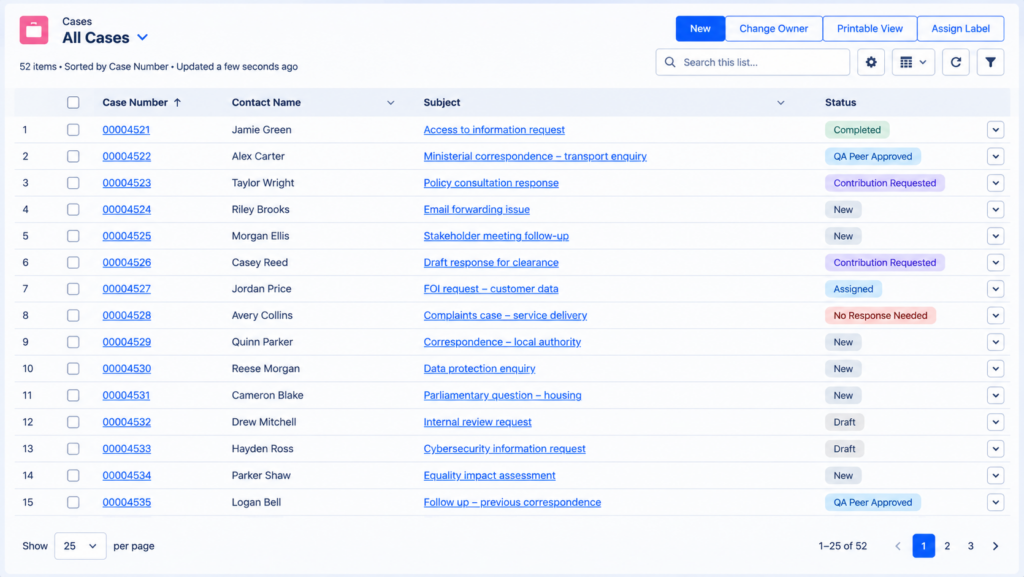Select the checkbox for case 00004527
This screenshot has width=1024, height=577.
pos(73,289)
